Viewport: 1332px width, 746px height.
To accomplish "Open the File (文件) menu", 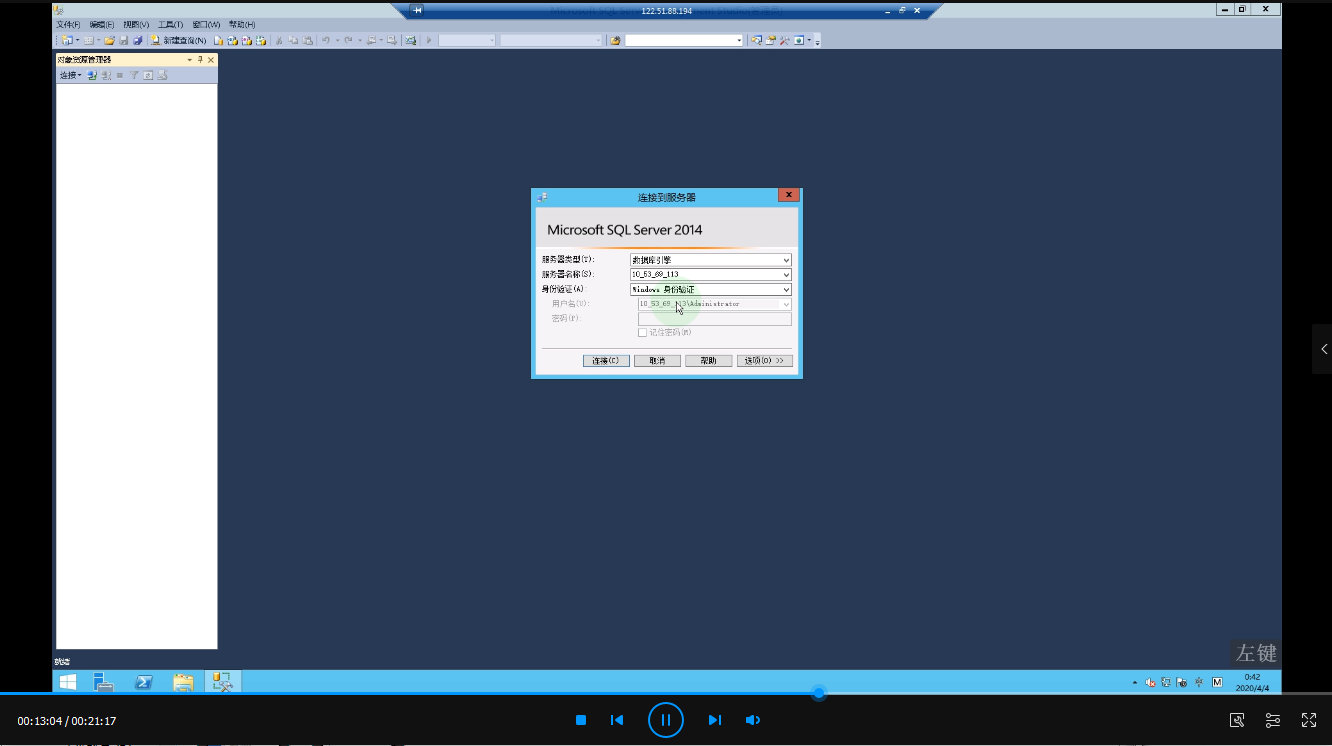I will (70, 24).
